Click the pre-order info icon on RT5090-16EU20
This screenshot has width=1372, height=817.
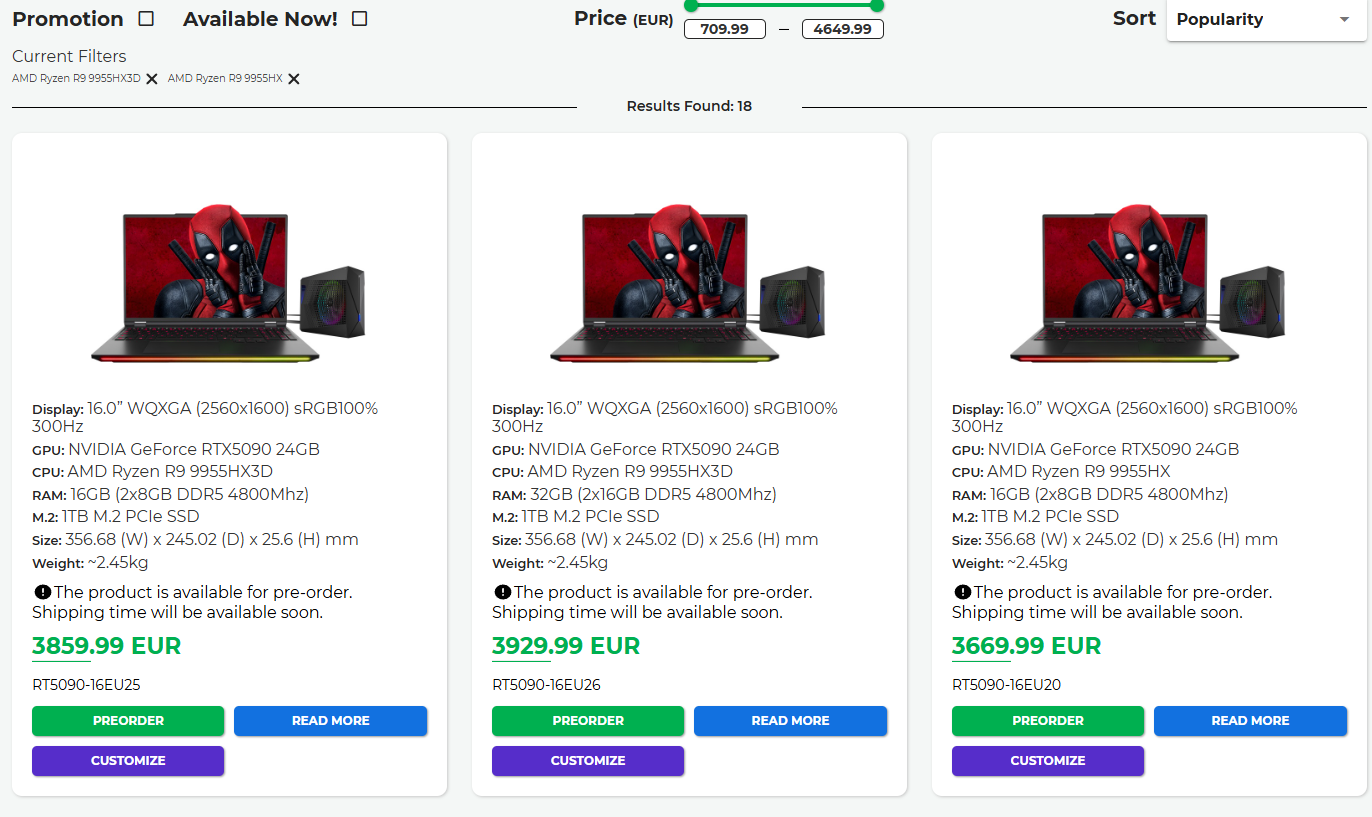click(x=961, y=592)
